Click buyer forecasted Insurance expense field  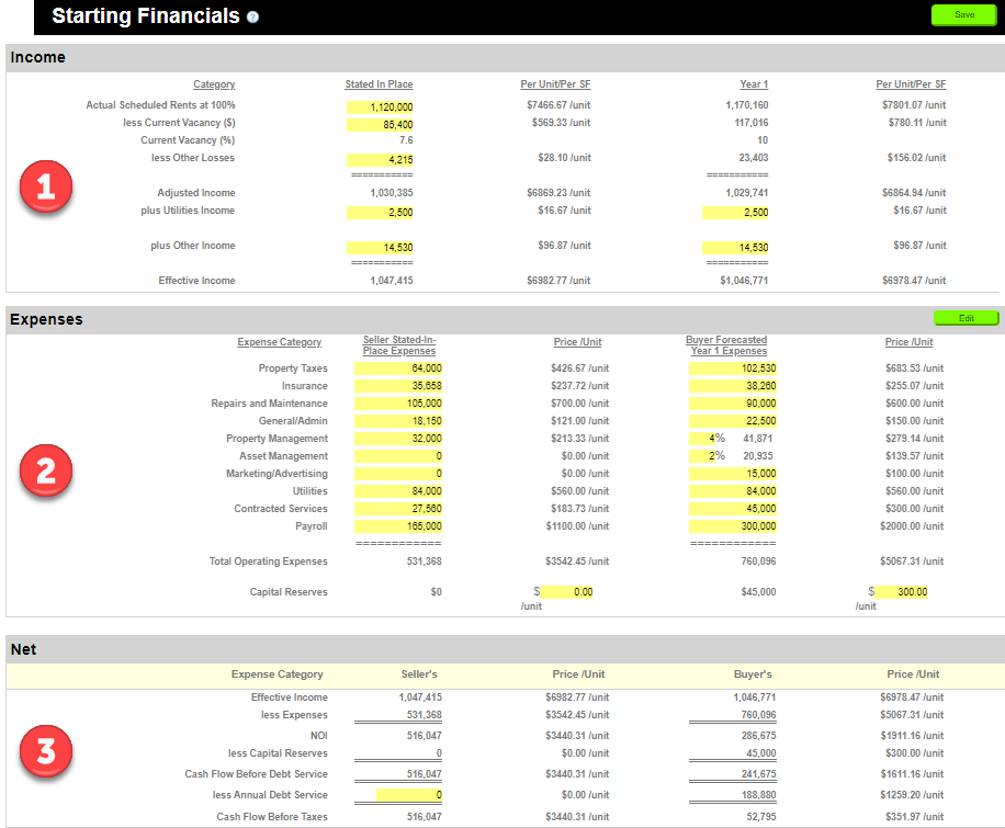tap(733, 386)
